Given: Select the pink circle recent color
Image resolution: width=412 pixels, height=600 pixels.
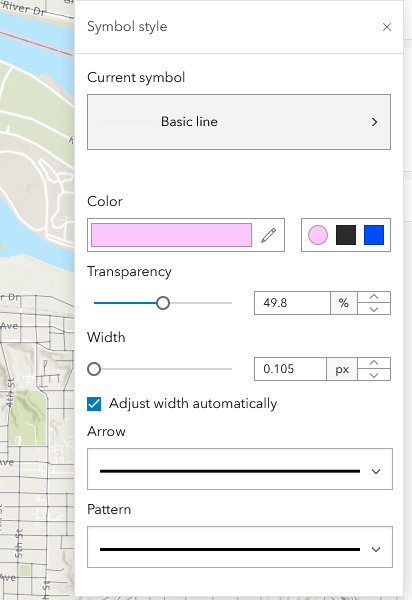Looking at the screenshot, I should 318,235.
